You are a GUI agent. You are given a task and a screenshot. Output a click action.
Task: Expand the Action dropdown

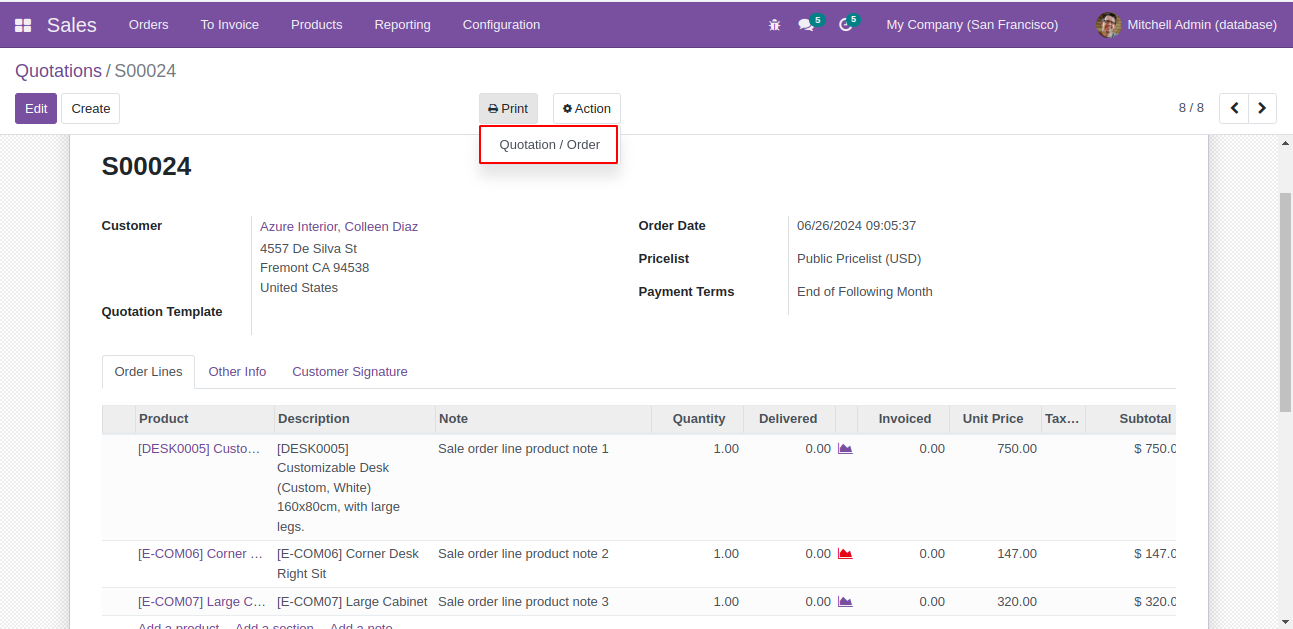pyautogui.click(x=586, y=108)
